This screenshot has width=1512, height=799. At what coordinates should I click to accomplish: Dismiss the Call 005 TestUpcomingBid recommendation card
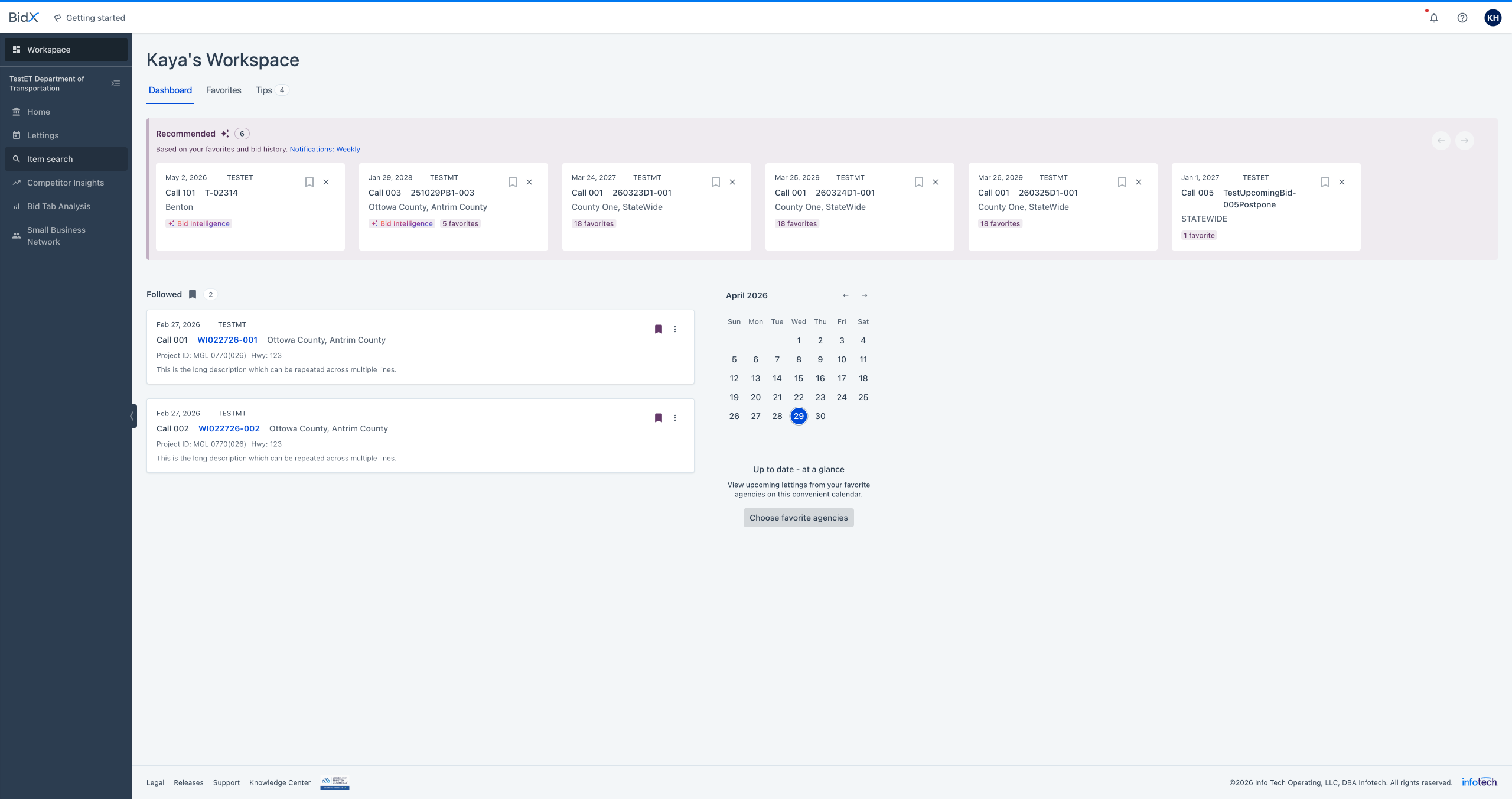coord(1342,182)
